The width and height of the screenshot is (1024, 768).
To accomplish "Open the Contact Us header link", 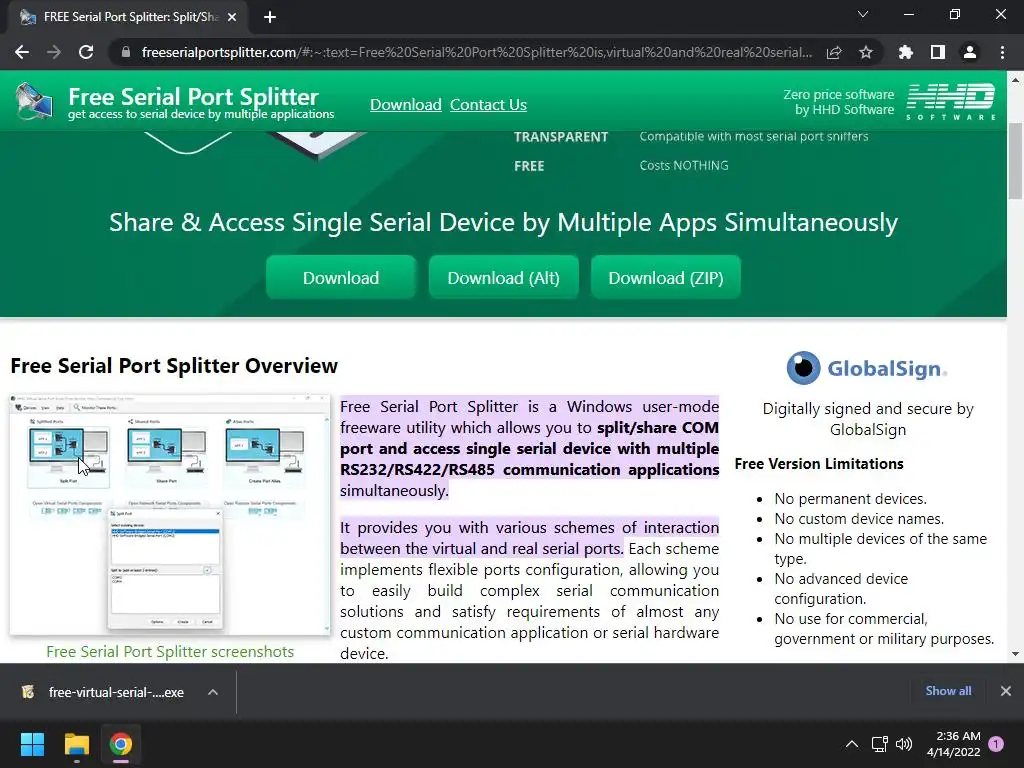I will [x=488, y=104].
